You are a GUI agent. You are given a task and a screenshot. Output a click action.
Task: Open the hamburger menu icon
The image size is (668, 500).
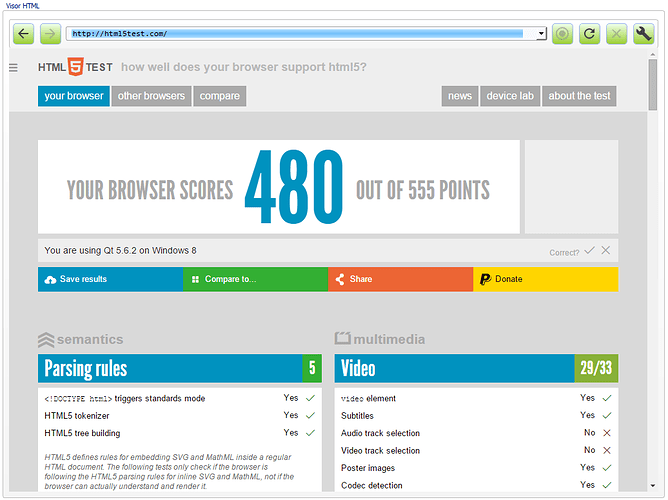[14, 67]
